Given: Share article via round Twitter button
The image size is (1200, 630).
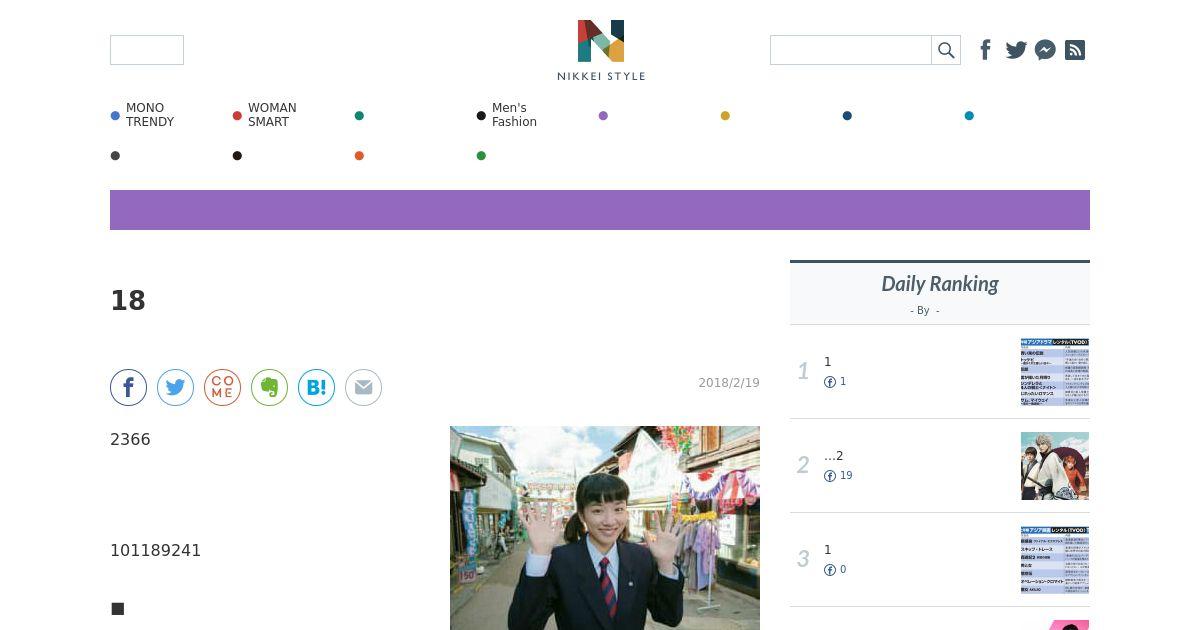Looking at the screenshot, I should pyautogui.click(x=175, y=387).
